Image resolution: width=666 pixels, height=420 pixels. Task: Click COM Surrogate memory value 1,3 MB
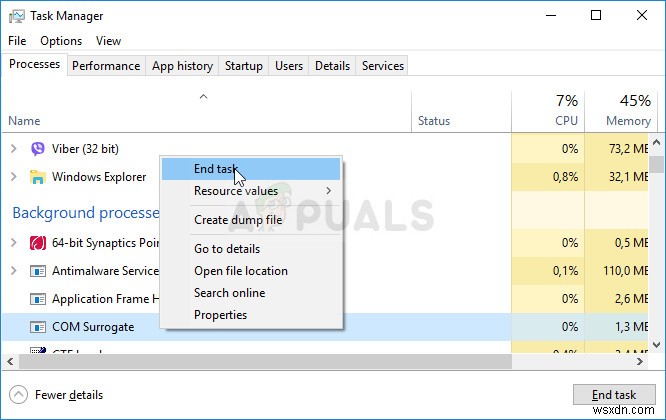click(x=631, y=327)
